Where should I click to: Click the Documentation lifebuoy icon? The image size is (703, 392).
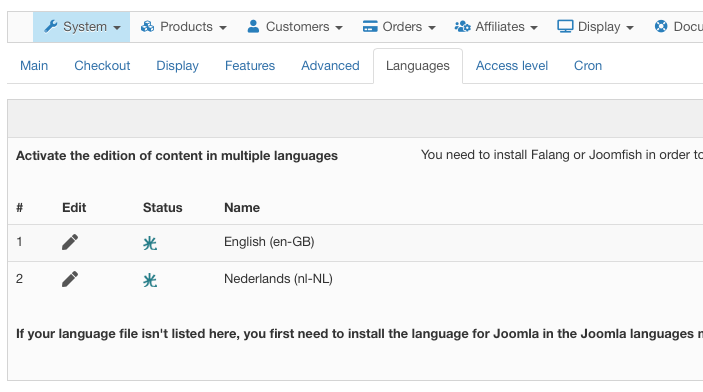coord(661,26)
